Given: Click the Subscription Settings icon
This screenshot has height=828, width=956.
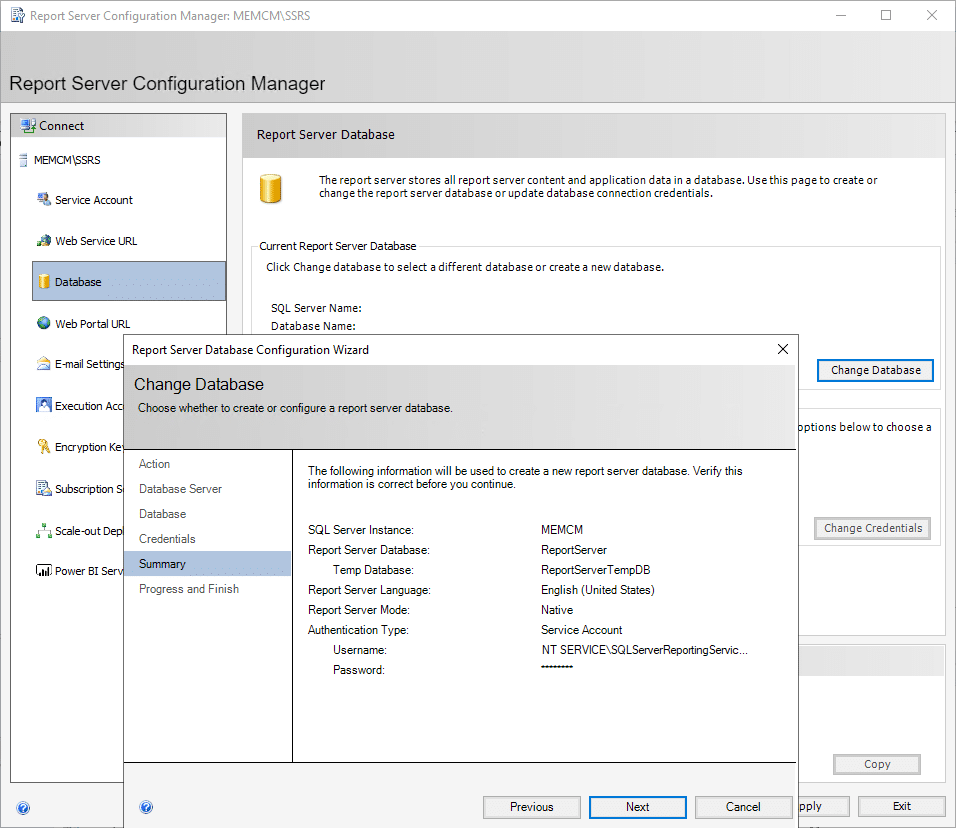Looking at the screenshot, I should (44, 489).
